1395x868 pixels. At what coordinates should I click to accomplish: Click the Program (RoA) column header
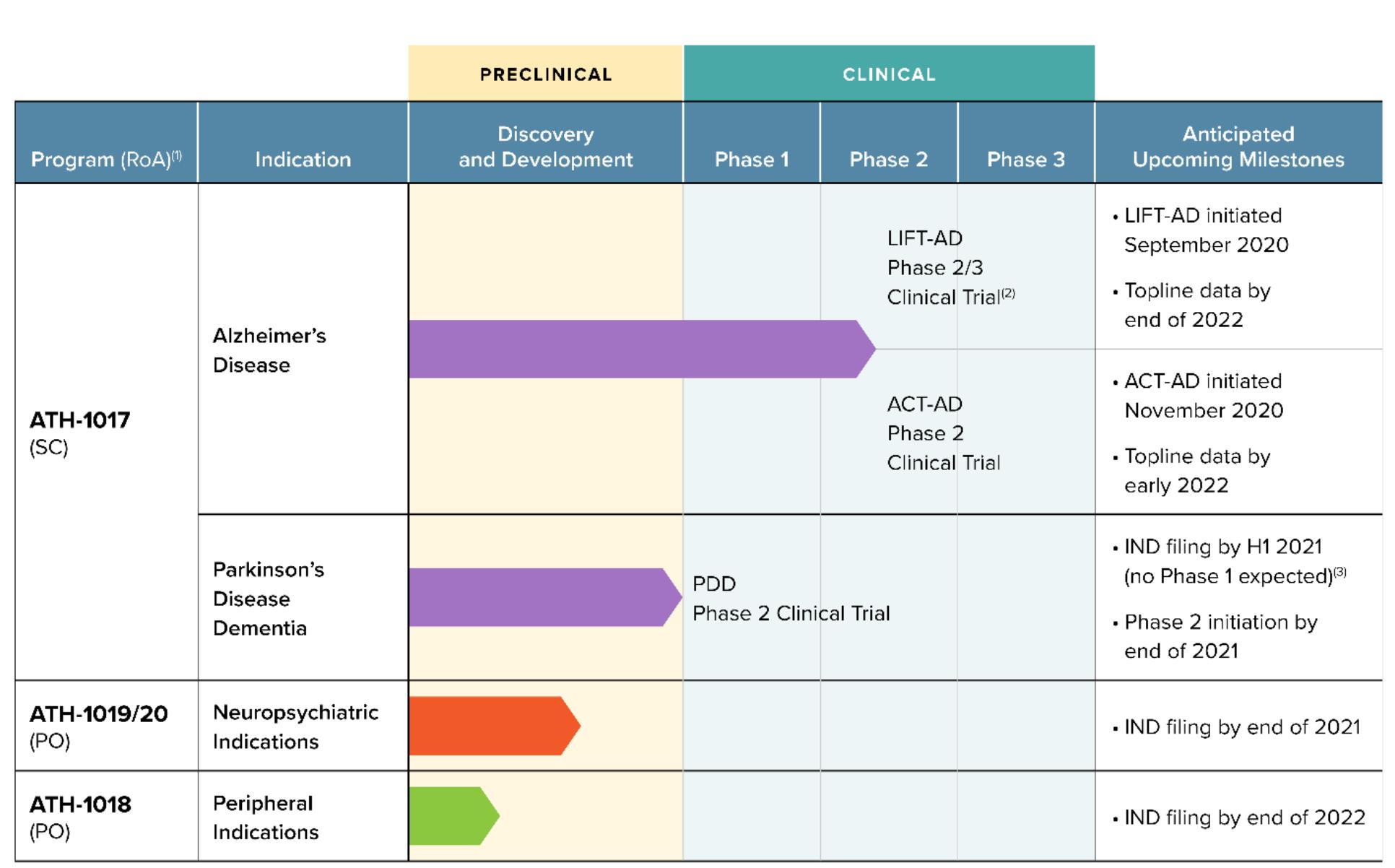tap(106, 159)
